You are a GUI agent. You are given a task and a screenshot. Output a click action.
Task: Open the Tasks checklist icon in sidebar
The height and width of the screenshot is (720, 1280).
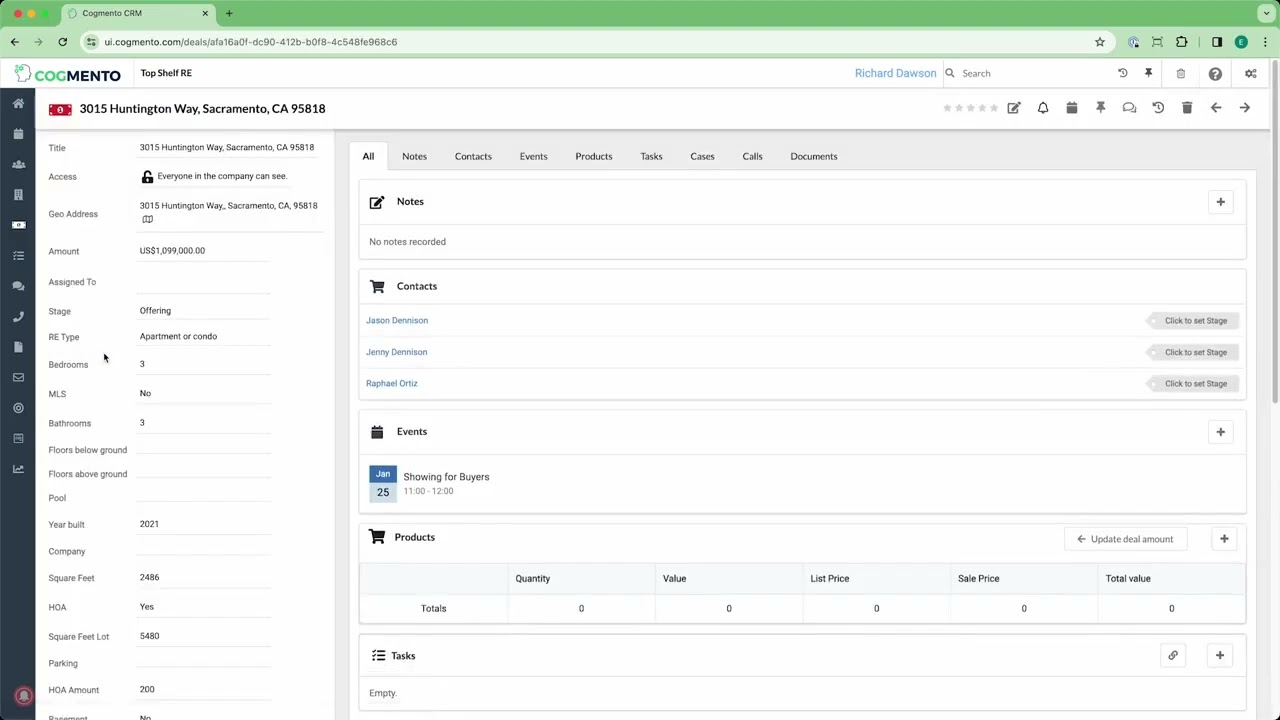18,256
